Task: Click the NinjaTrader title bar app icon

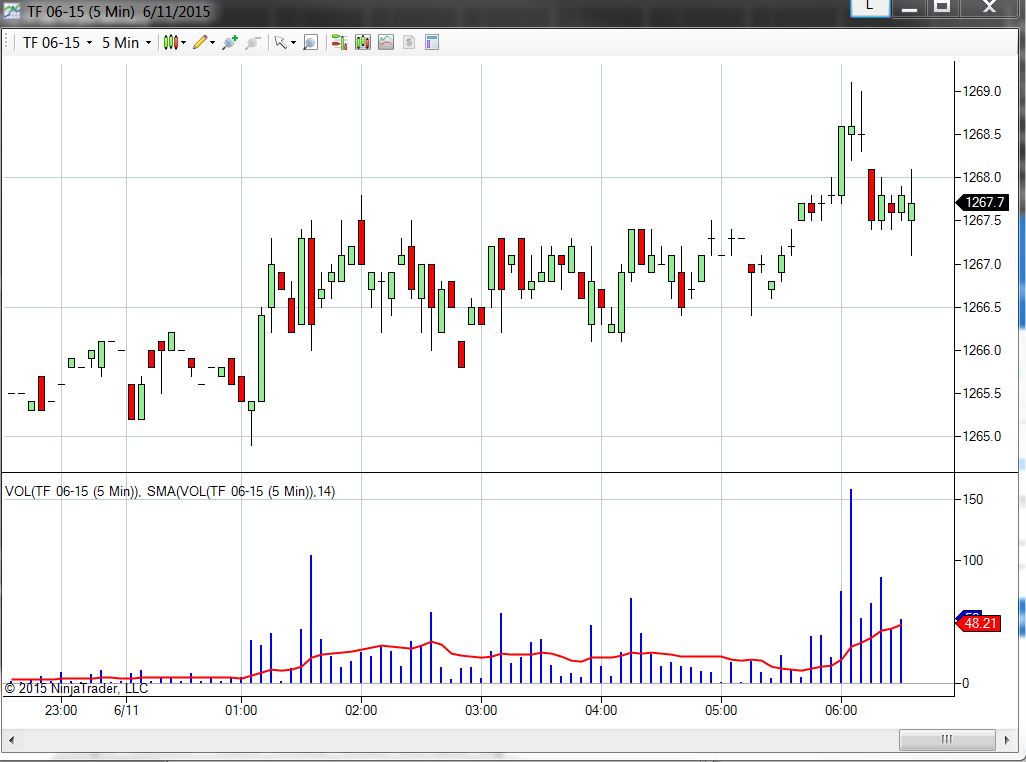Action: coord(12,11)
